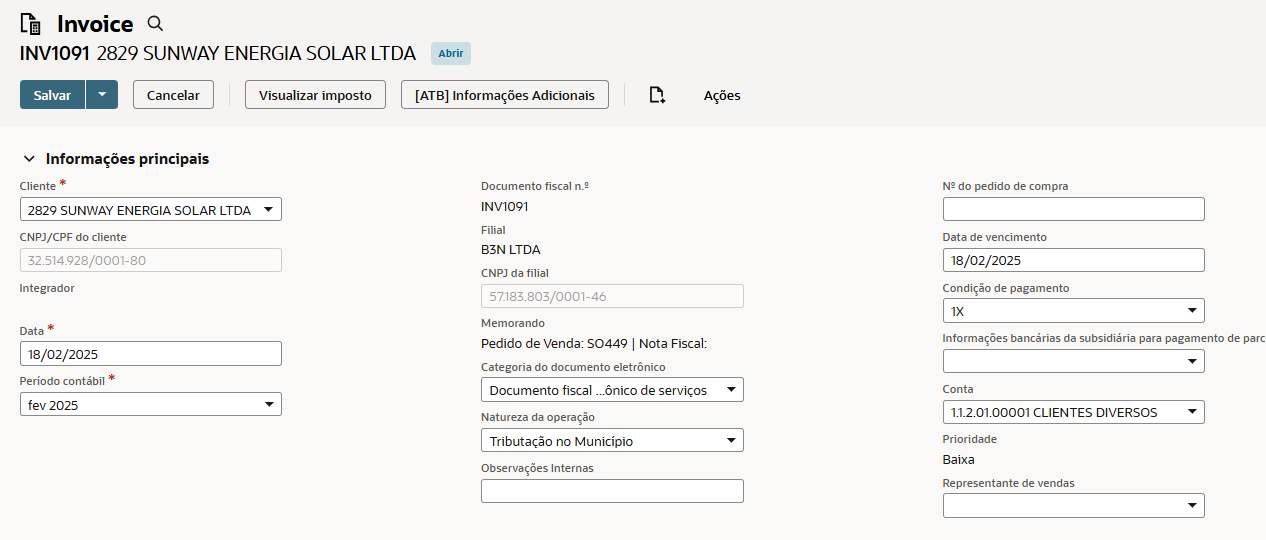Click the Data de vencimento field
Viewport: 1266px width, 540px height.
(x=1073, y=260)
